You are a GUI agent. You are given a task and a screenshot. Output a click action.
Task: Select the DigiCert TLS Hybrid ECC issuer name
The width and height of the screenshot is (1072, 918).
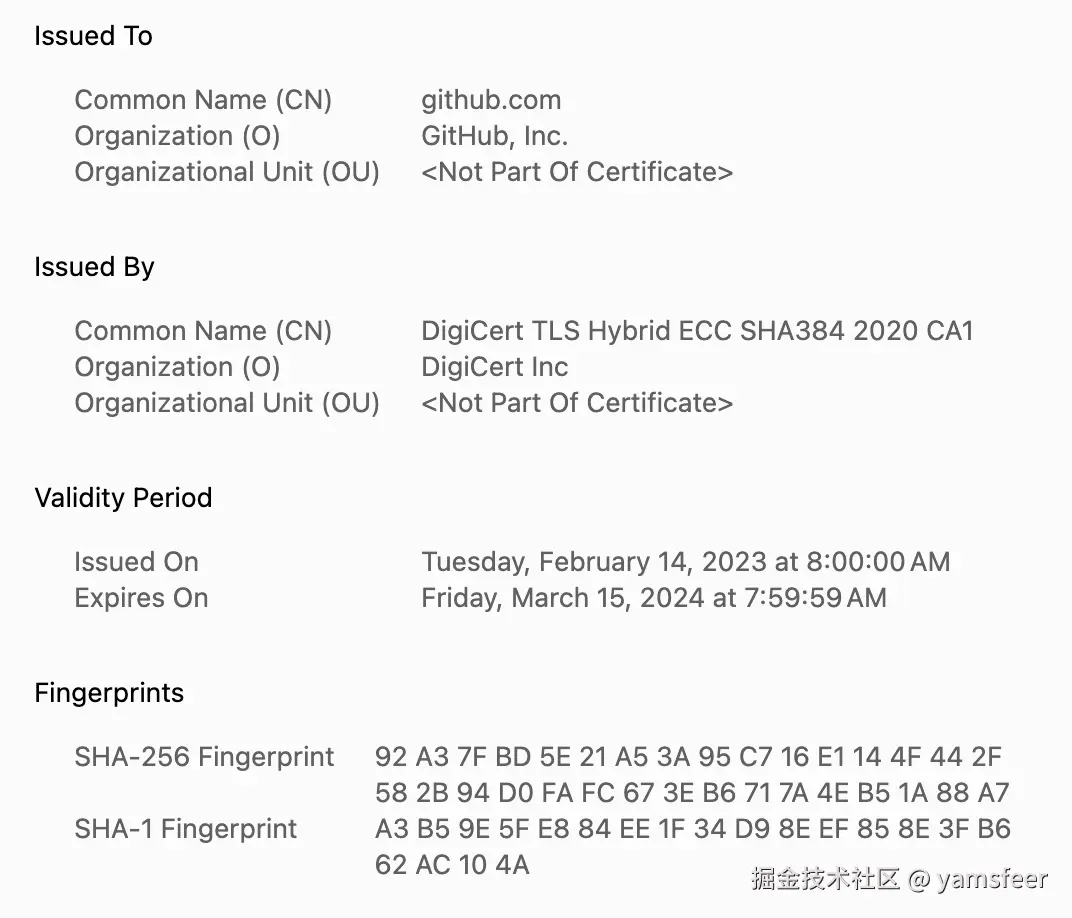click(697, 331)
